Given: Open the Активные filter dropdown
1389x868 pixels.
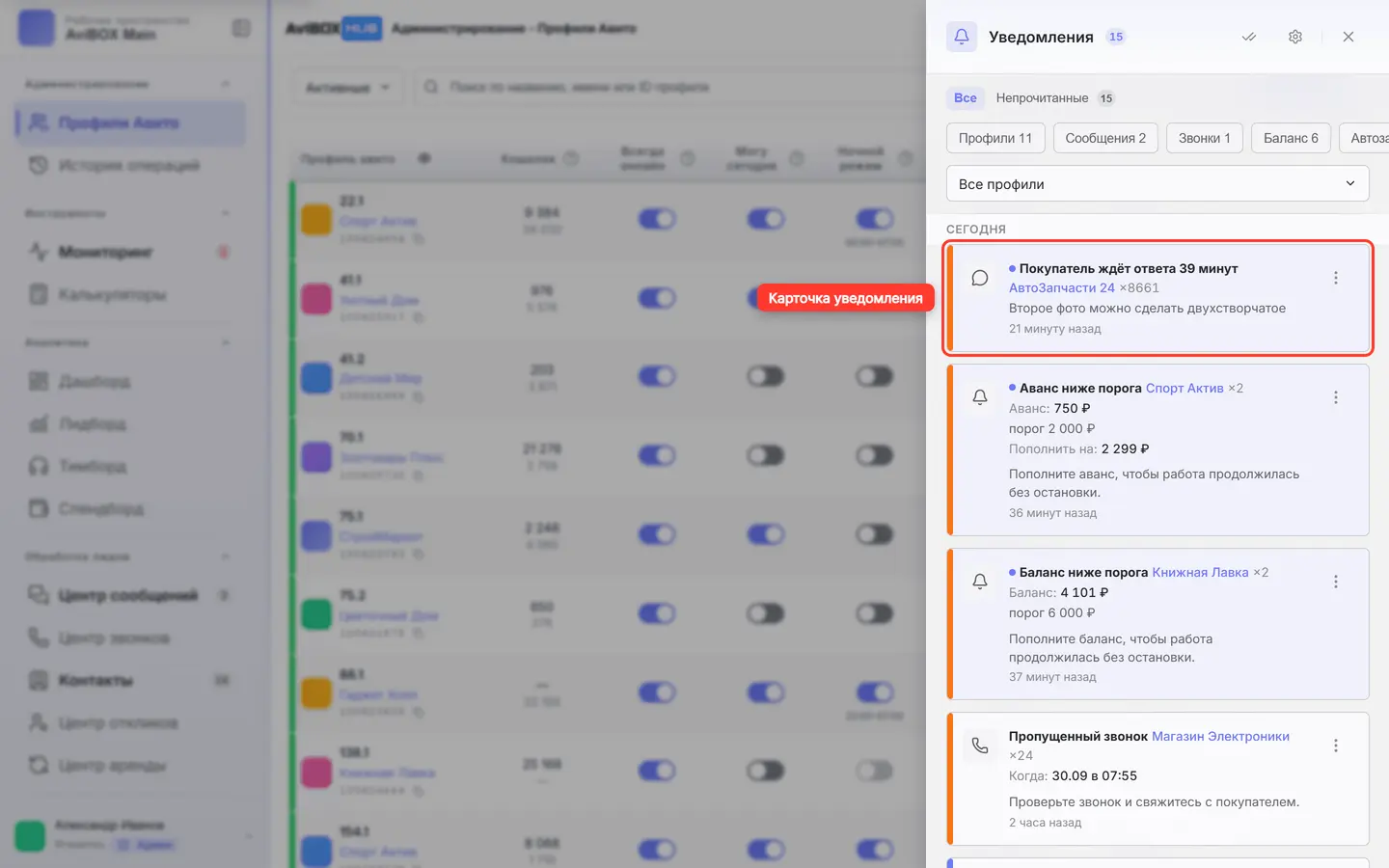Looking at the screenshot, I should pyautogui.click(x=347, y=87).
